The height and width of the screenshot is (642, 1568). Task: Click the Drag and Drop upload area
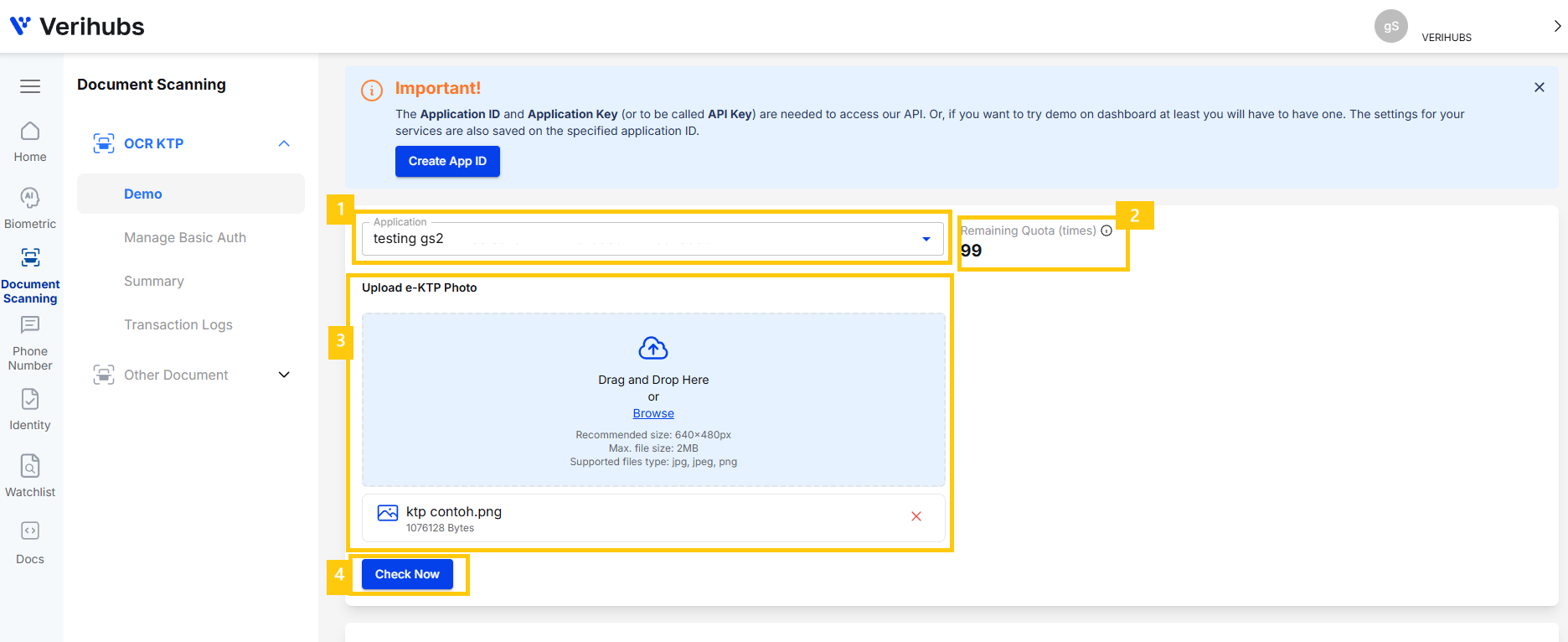pos(653,400)
